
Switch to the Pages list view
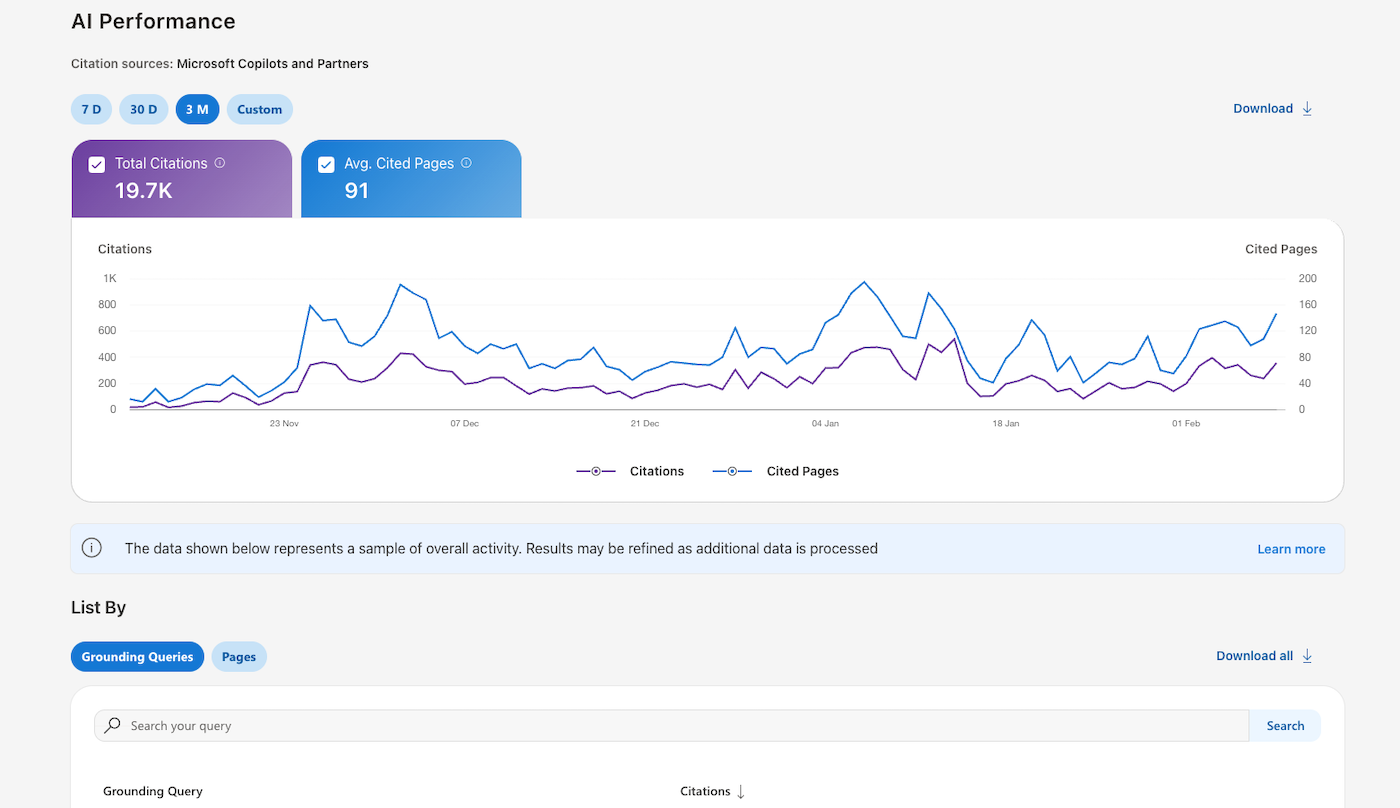coord(239,657)
